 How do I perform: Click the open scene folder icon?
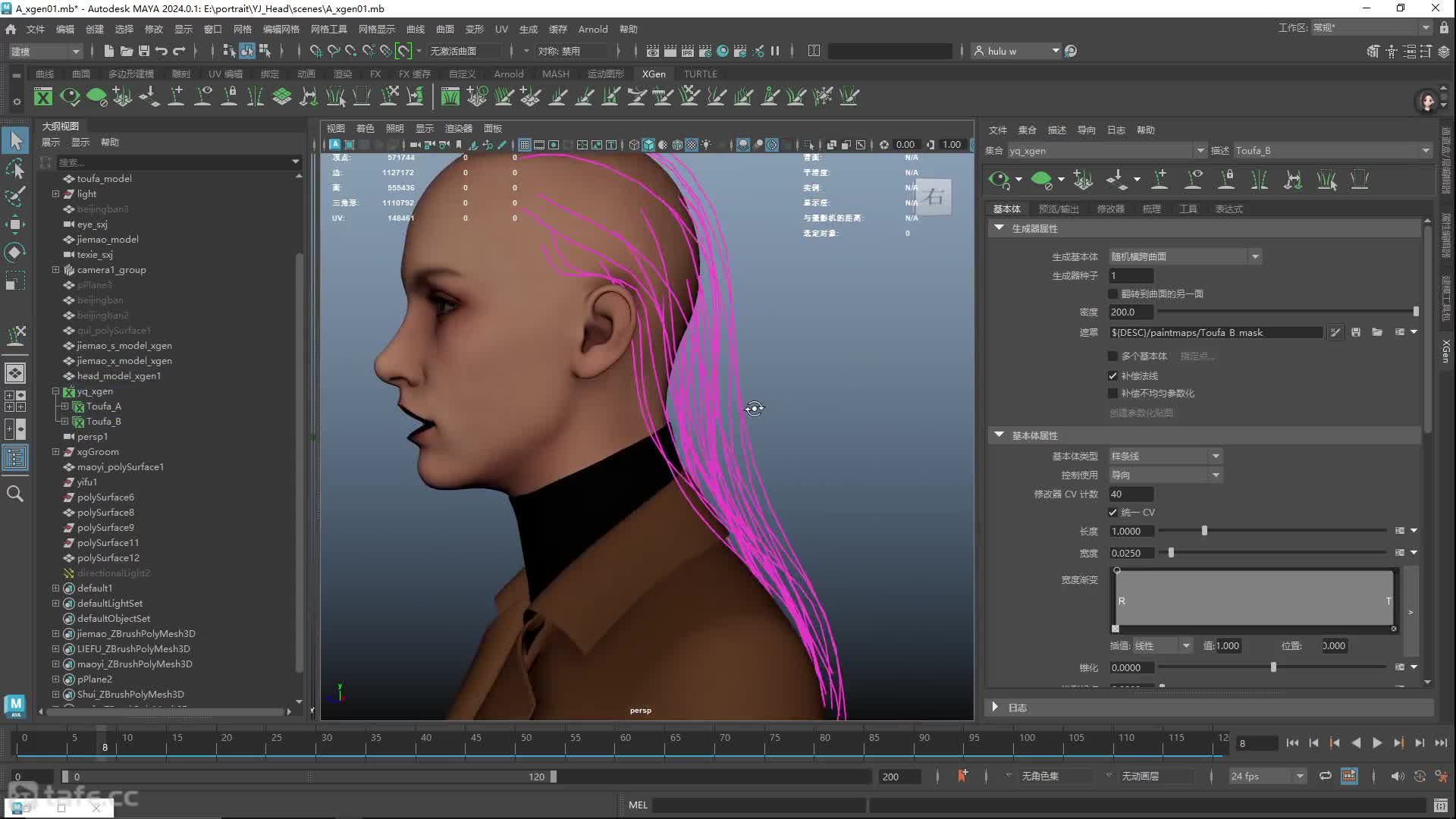(127, 51)
